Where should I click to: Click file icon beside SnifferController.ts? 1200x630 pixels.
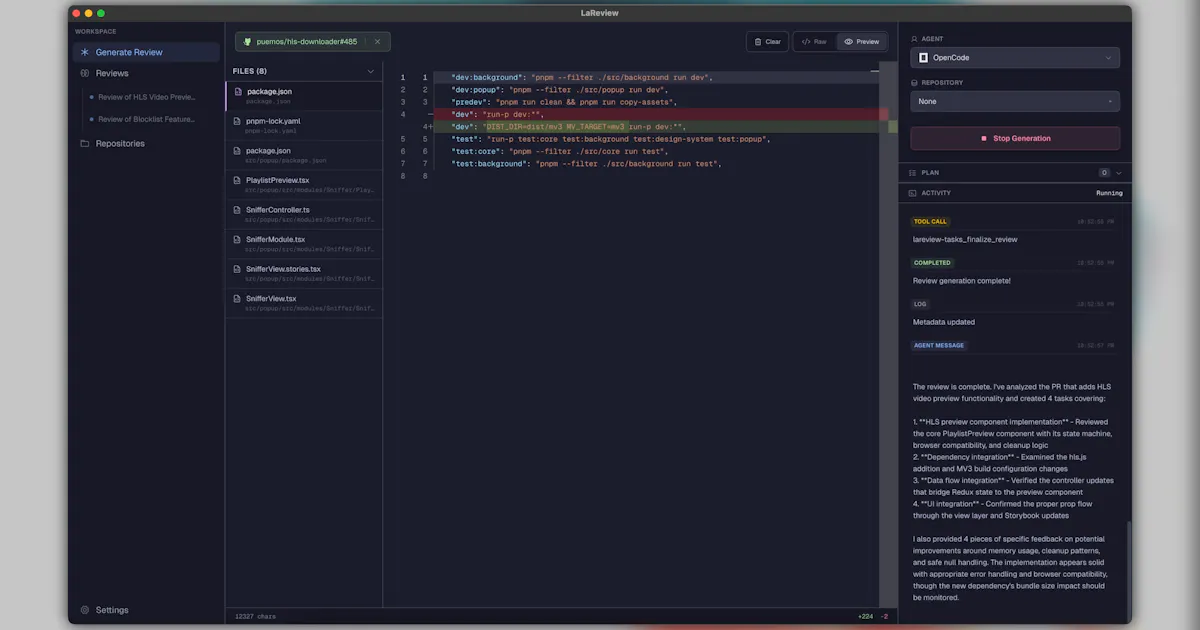pyautogui.click(x=238, y=211)
